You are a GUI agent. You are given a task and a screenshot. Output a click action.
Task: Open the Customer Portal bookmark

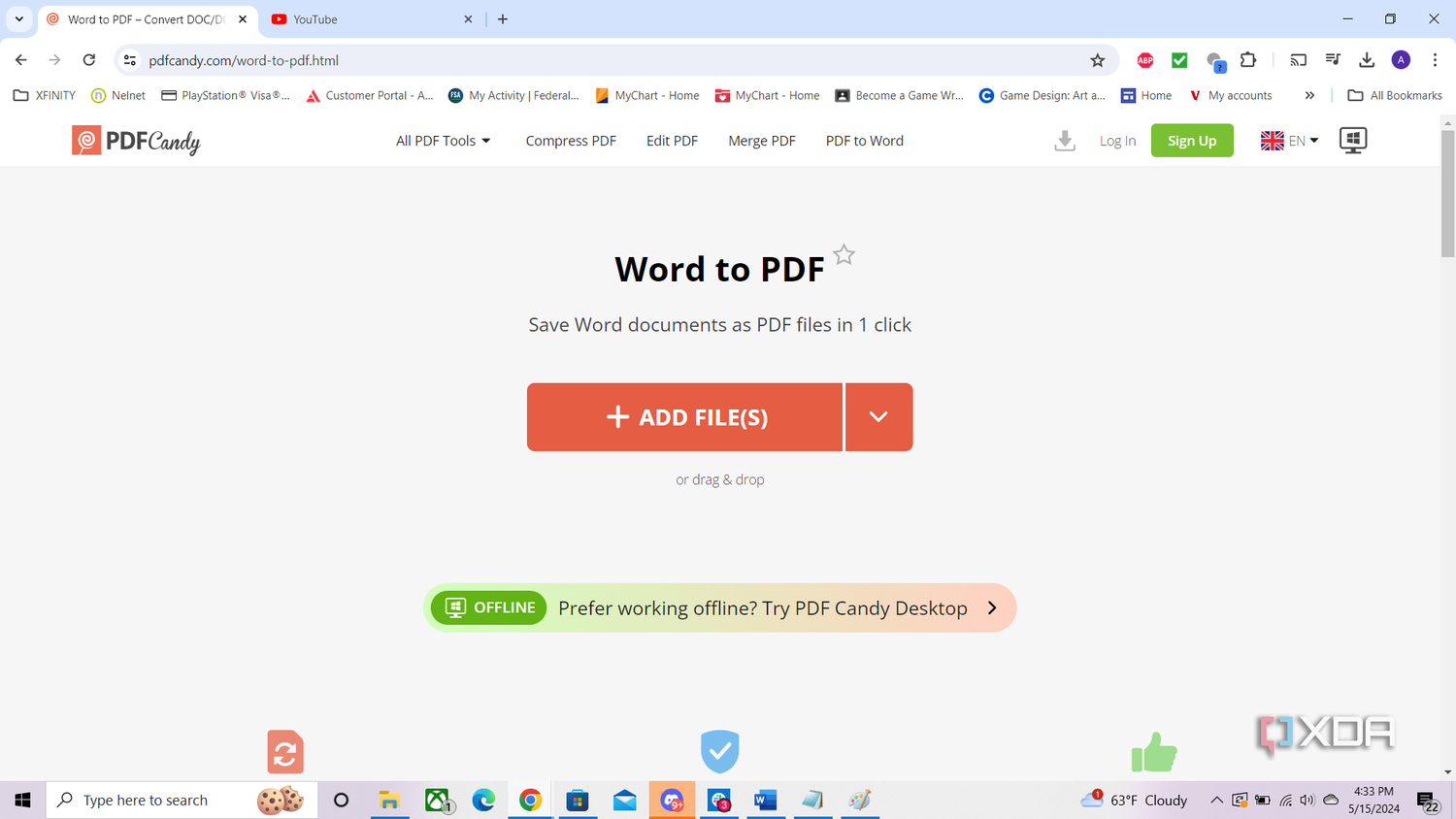(369, 95)
